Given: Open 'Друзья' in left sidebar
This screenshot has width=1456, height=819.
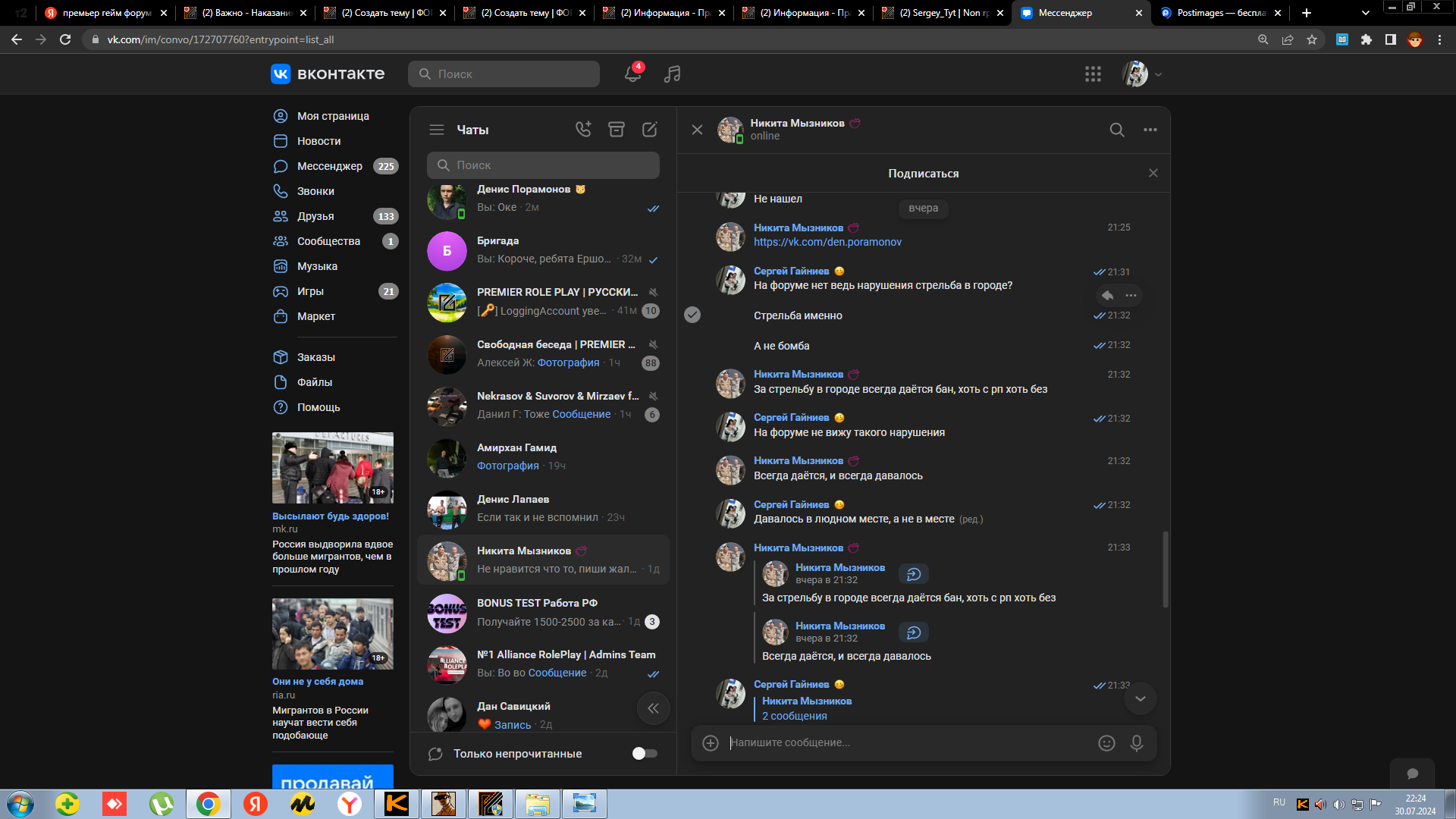Looking at the screenshot, I should [x=315, y=216].
